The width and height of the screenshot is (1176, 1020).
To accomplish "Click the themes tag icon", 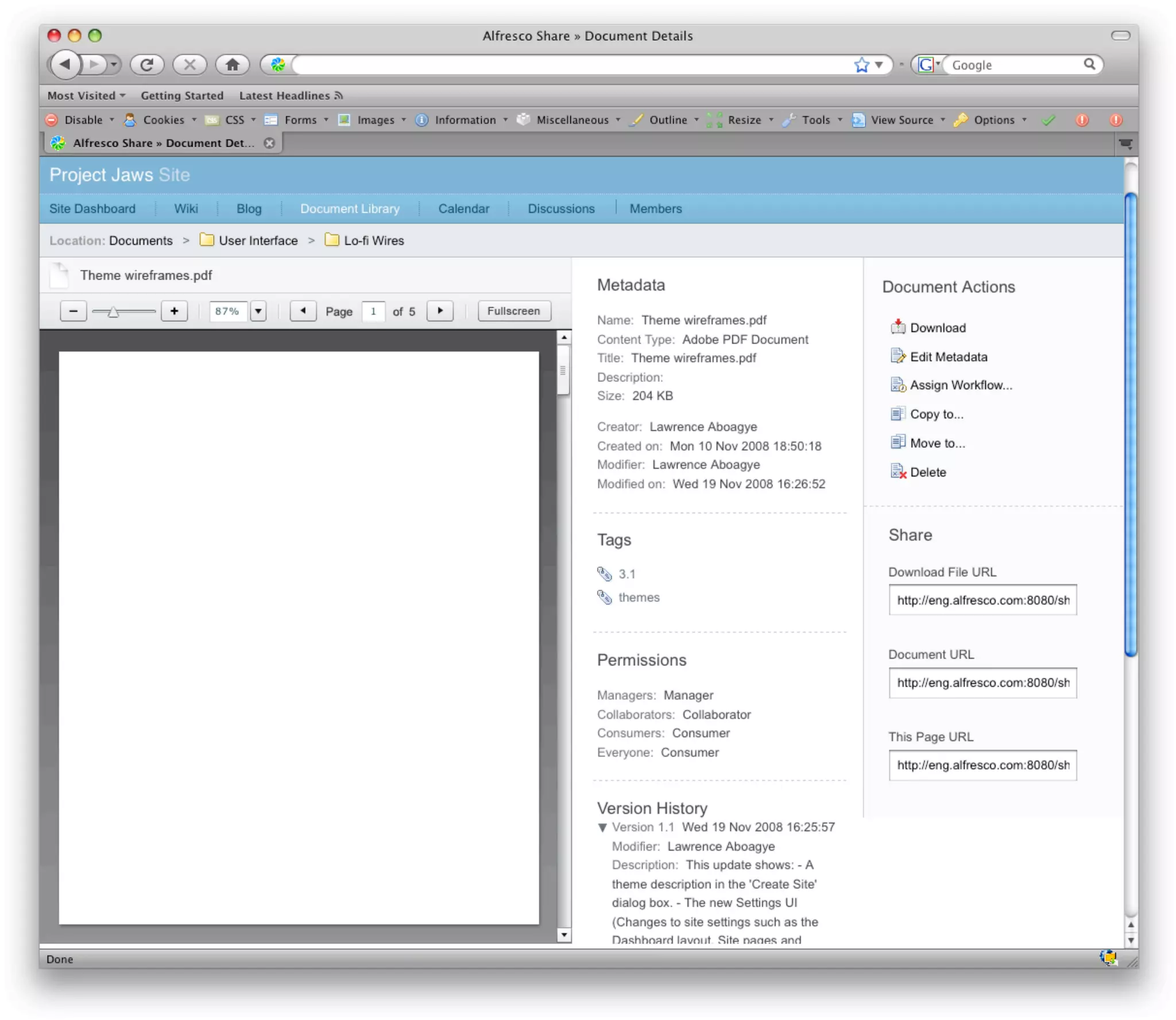I will pyautogui.click(x=604, y=597).
